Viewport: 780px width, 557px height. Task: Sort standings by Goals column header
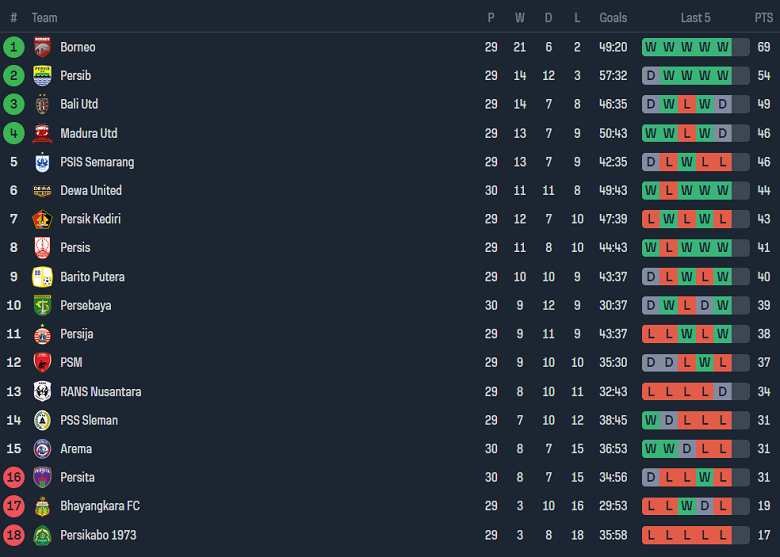tap(613, 18)
